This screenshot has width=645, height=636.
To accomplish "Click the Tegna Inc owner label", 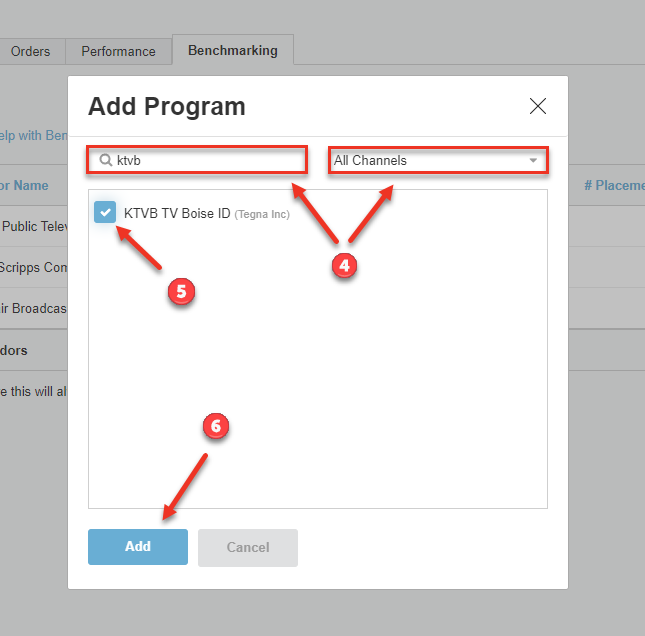I will click(262, 214).
